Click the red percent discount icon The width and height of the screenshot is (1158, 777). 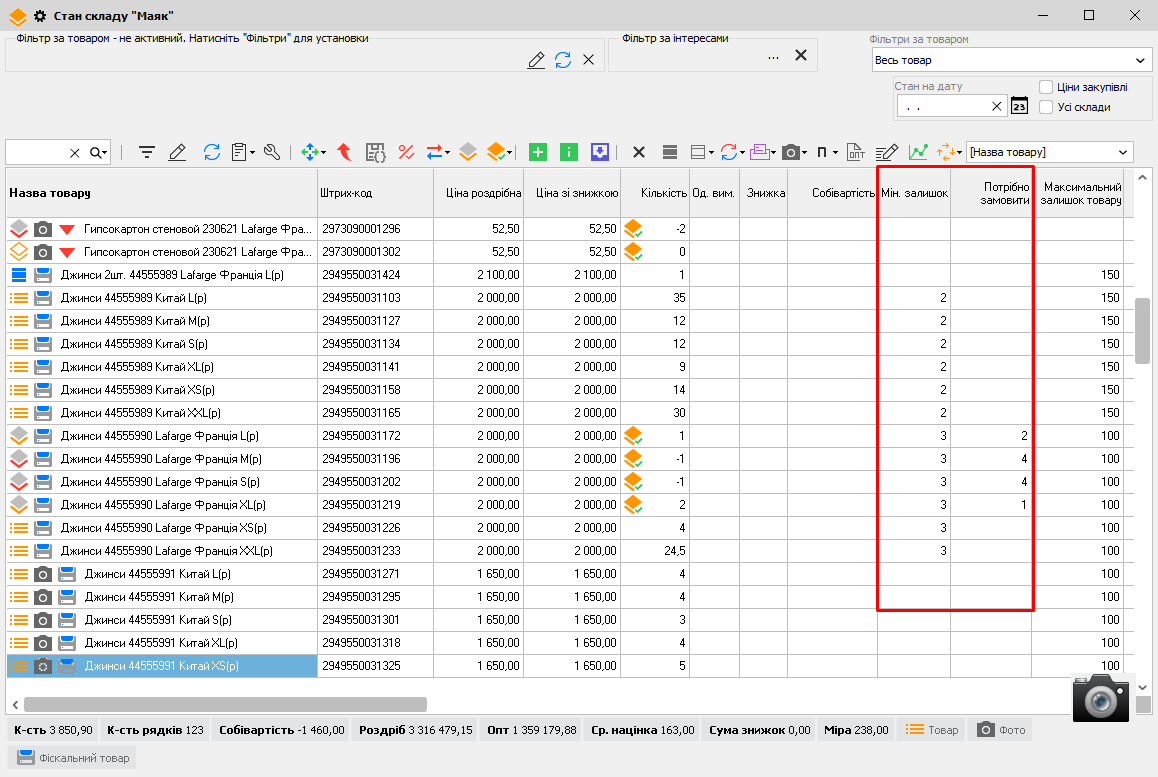[406, 152]
